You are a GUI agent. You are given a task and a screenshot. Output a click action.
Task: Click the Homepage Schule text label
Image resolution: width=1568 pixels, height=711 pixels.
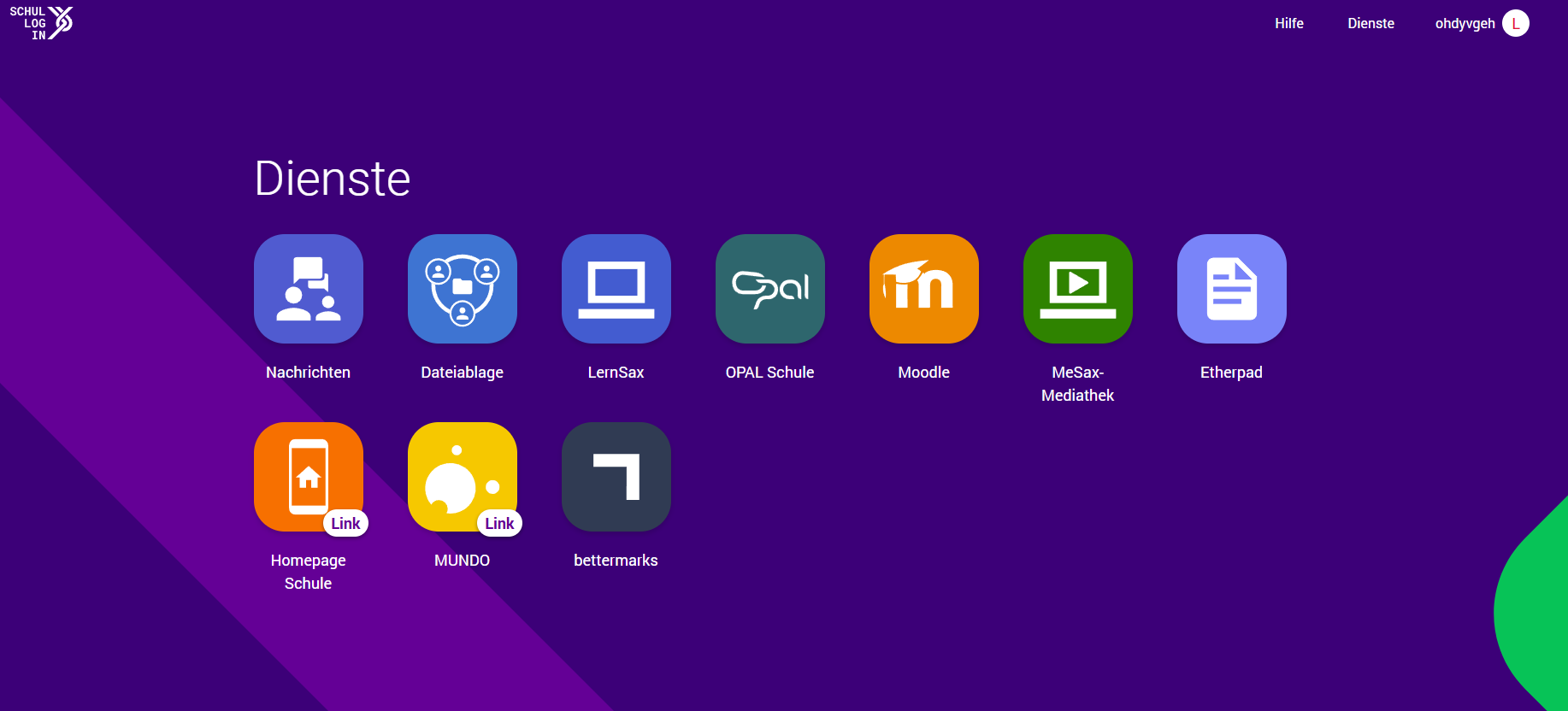point(309,572)
